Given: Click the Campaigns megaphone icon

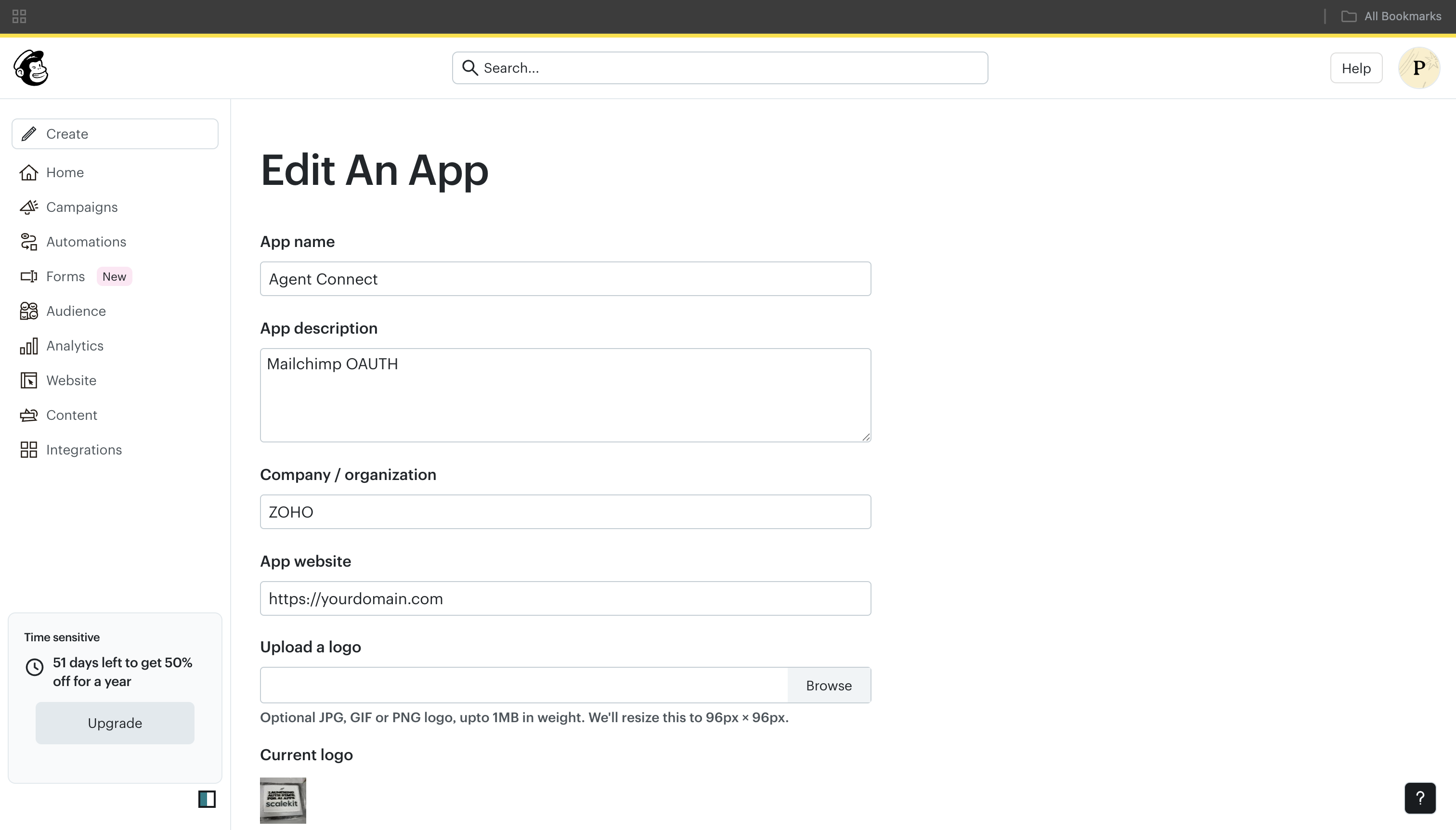Looking at the screenshot, I should tap(28, 207).
